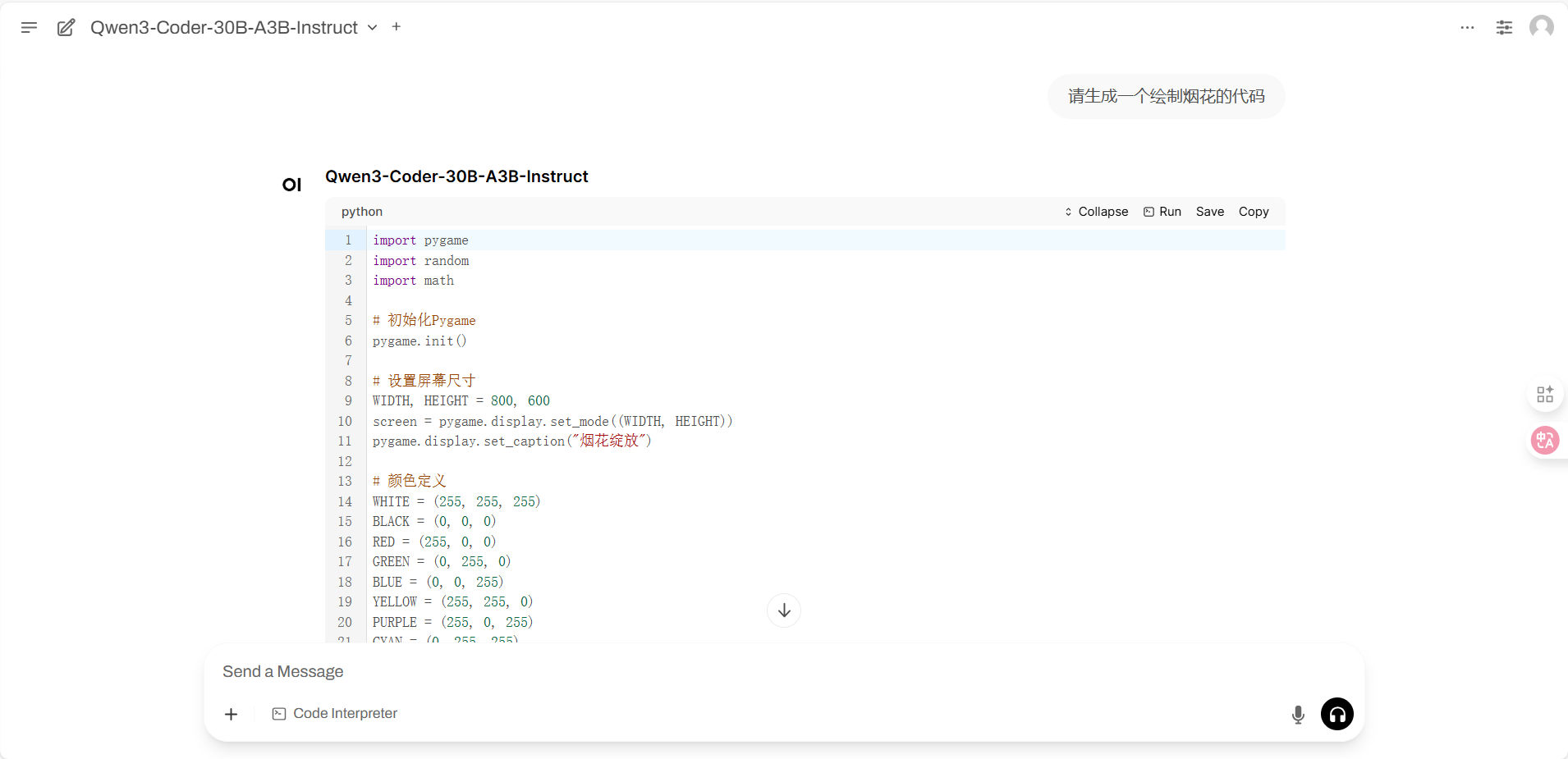Click the '# 设置屏幕尺寸' comment line
The width and height of the screenshot is (1568, 759).
click(424, 381)
